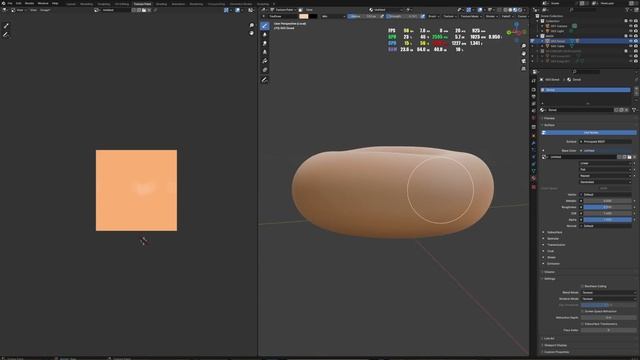The width and height of the screenshot is (640, 360).
Task: Open the Object Data properties tab
Action: 533,171
